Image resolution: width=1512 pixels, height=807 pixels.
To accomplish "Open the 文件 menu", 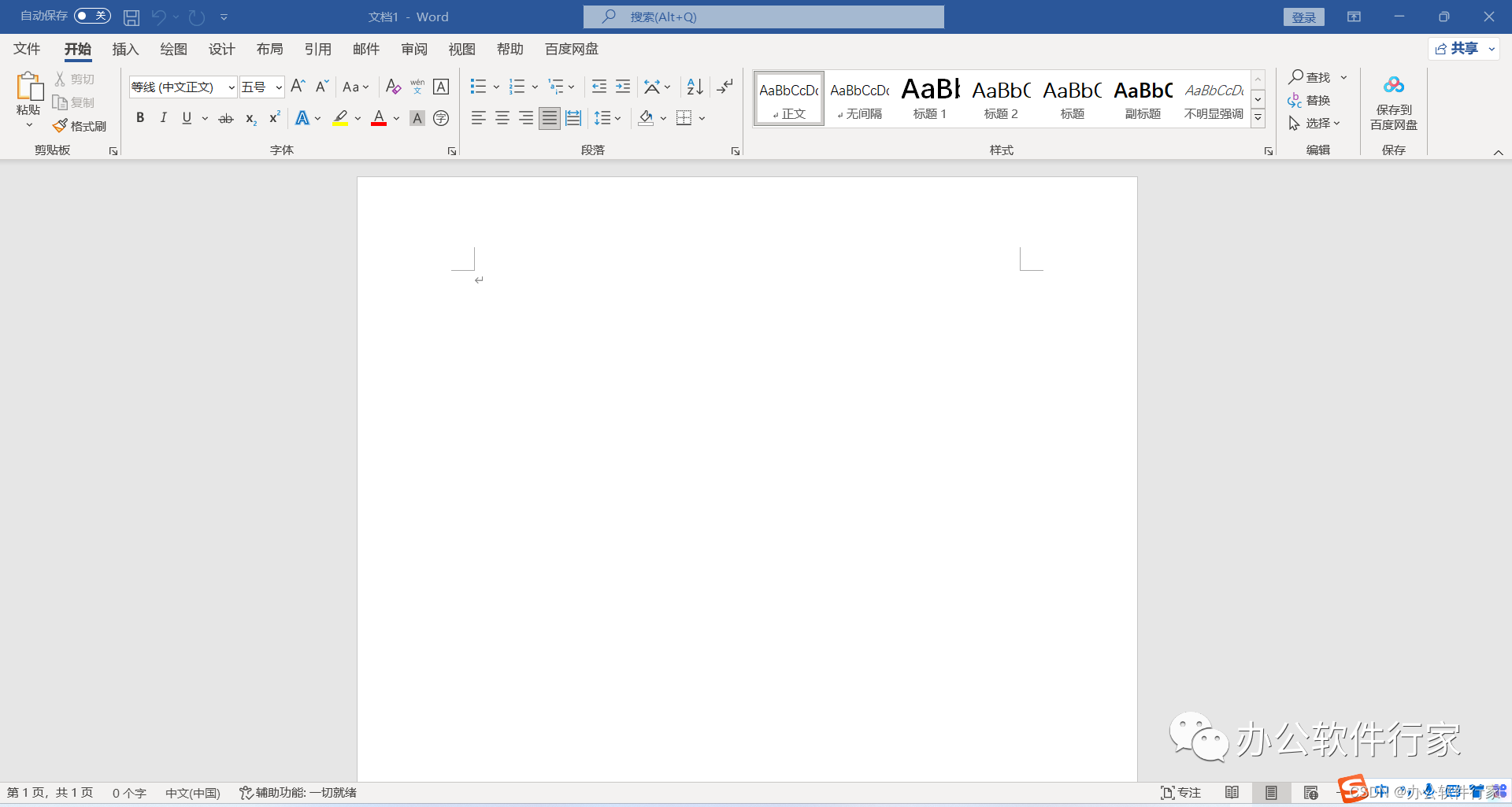I will (27, 49).
